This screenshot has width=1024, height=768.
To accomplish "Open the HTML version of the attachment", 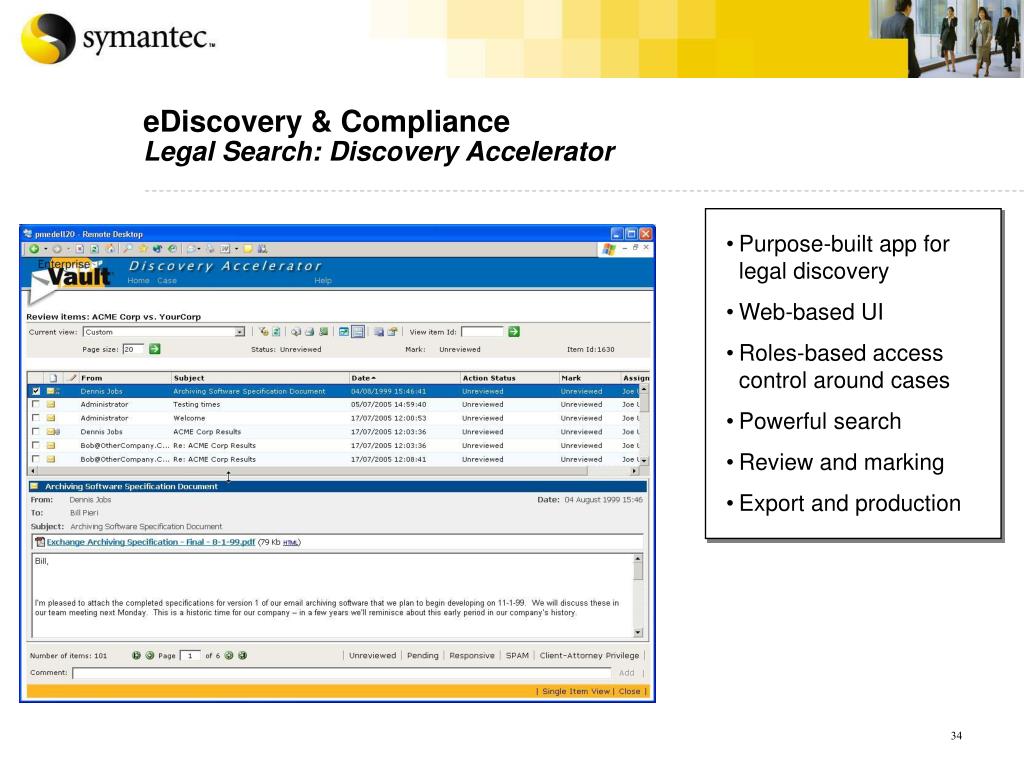I will pyautogui.click(x=291, y=543).
